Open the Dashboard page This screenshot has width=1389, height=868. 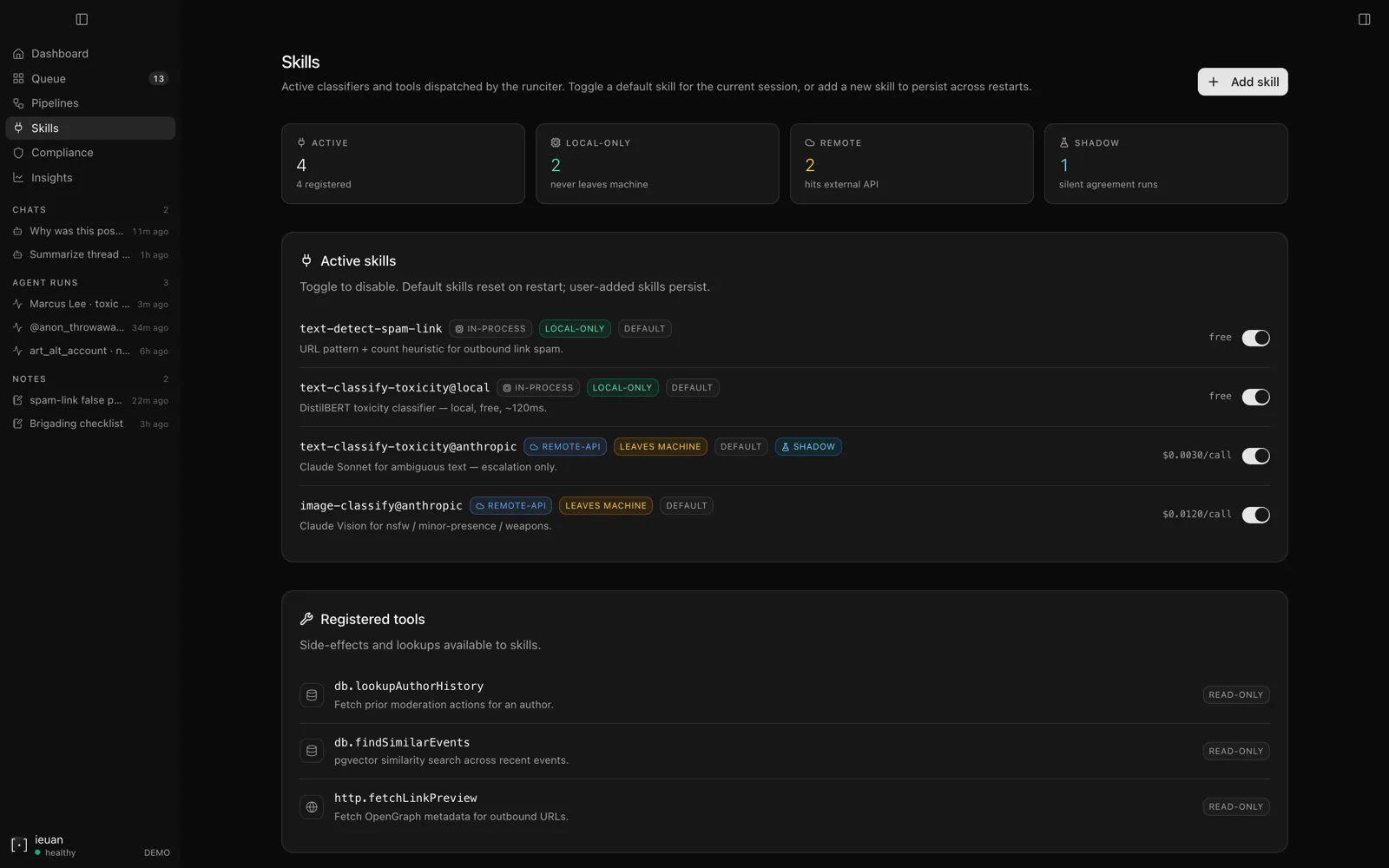pos(90,54)
